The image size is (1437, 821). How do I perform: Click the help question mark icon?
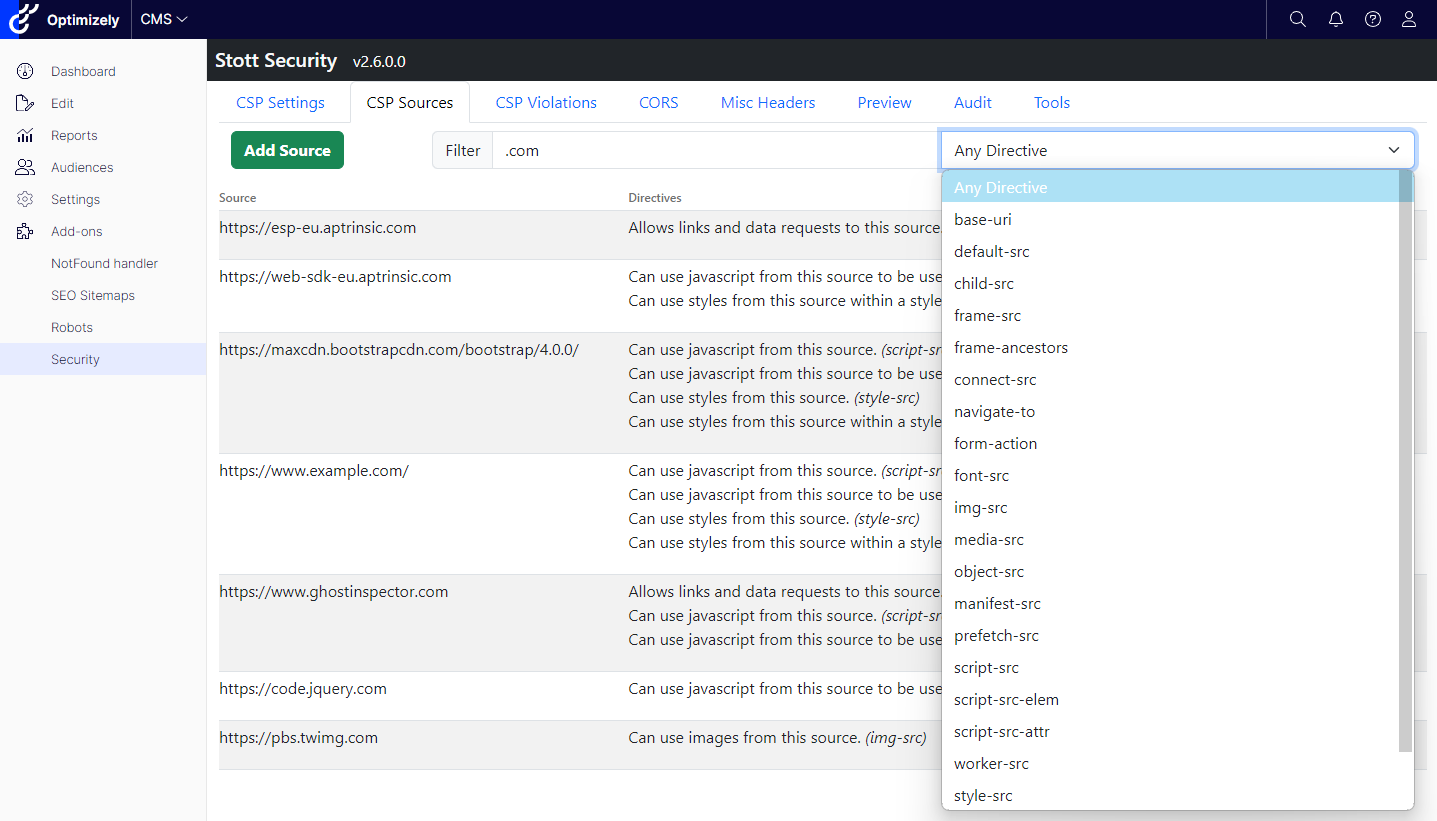click(x=1373, y=19)
